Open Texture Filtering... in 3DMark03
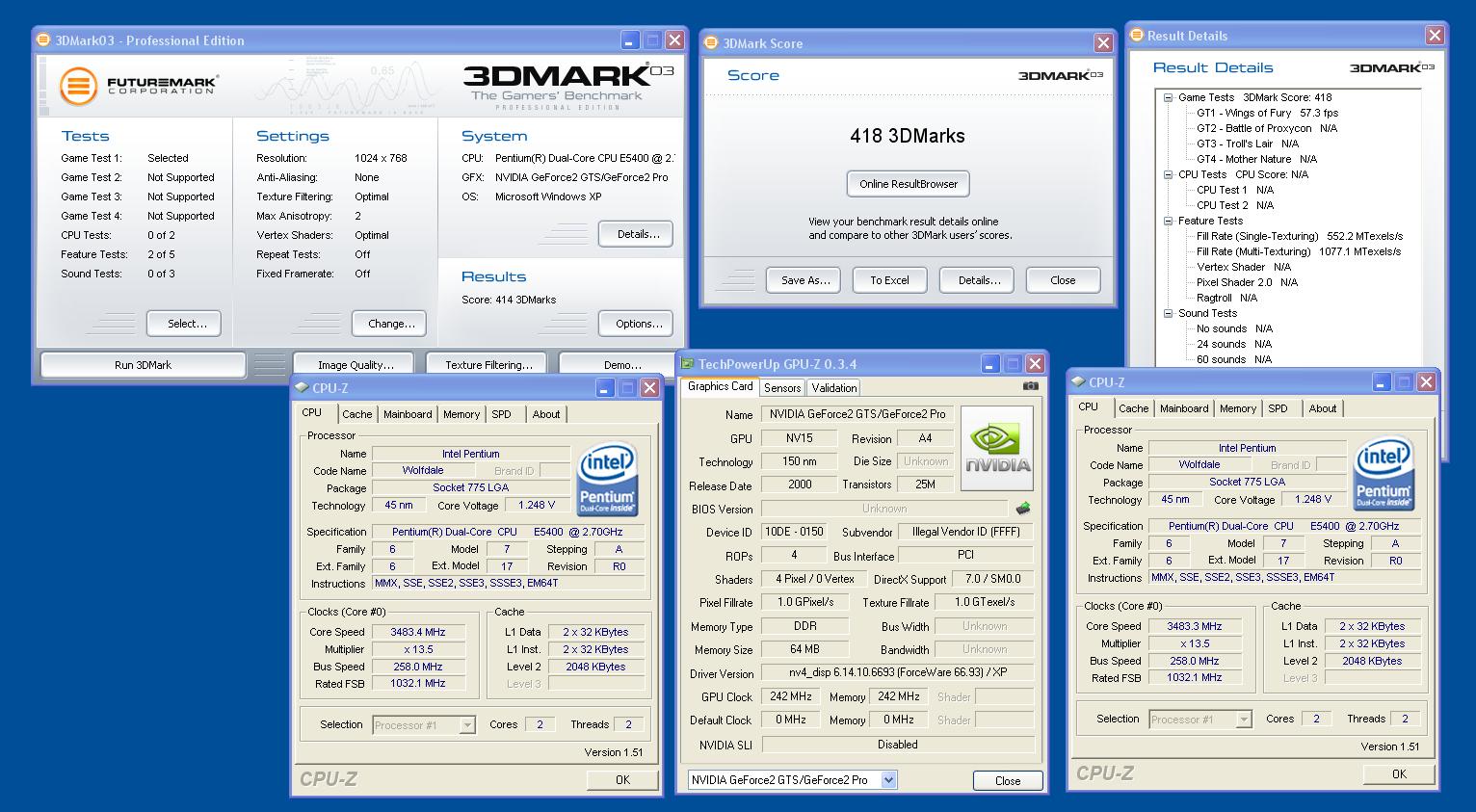This screenshot has width=1476, height=812. 488,365
